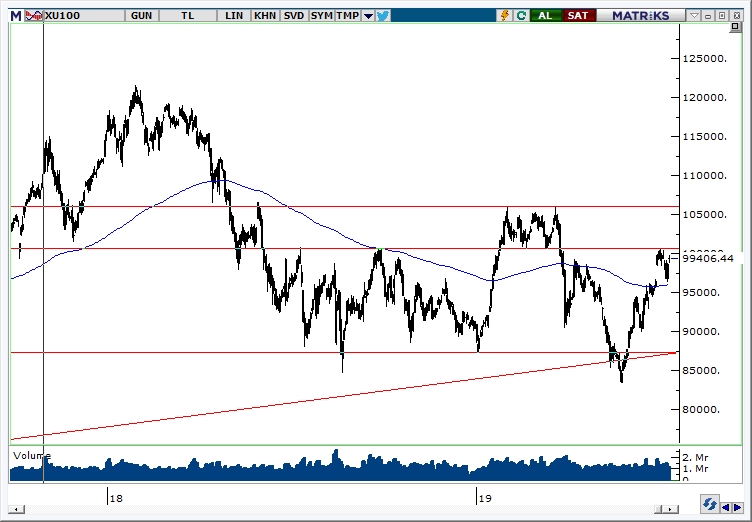Open the chart type icon beside XU100
752x522 pixels.
pyautogui.click(x=34, y=16)
